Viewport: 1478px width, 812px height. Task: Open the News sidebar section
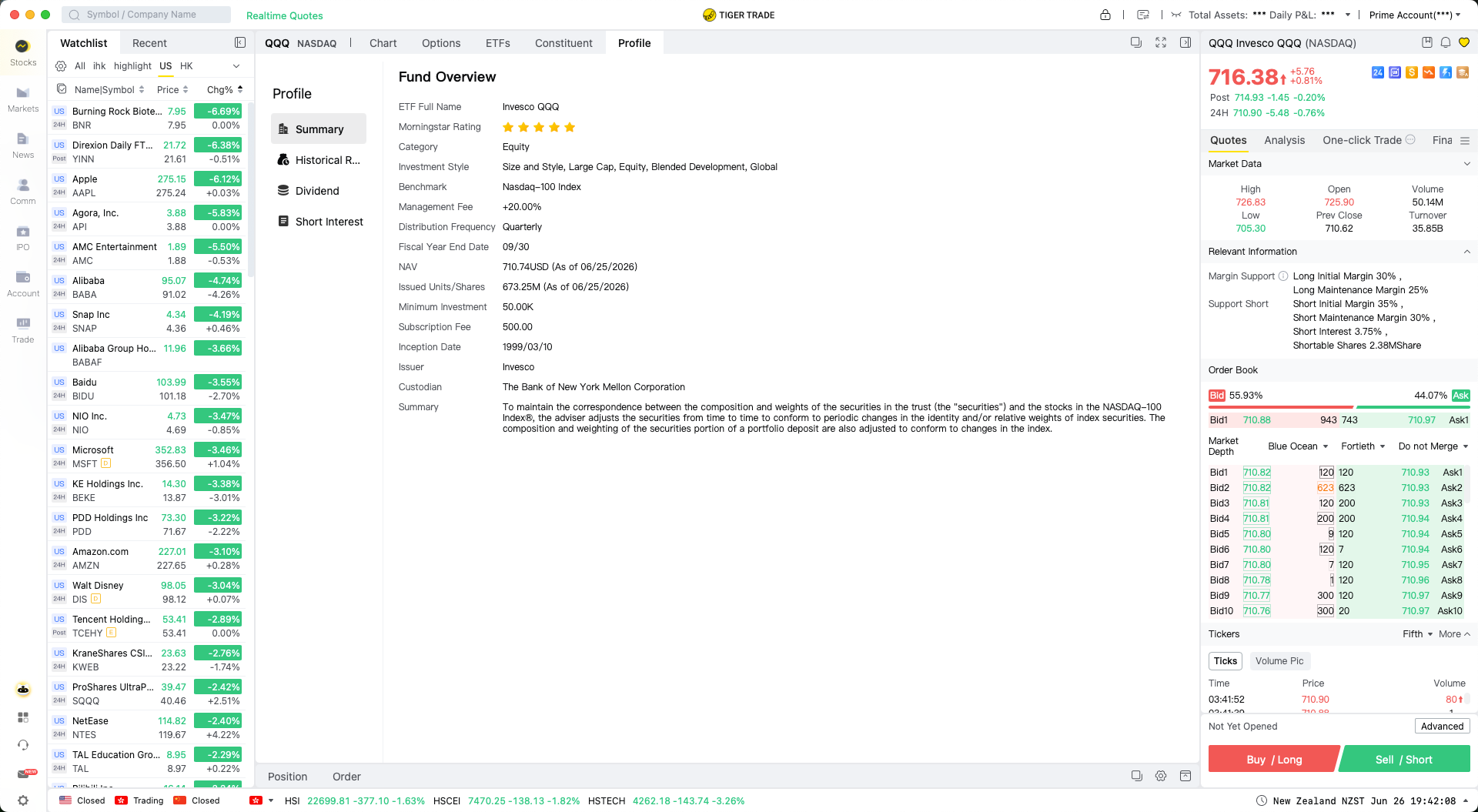point(23,145)
